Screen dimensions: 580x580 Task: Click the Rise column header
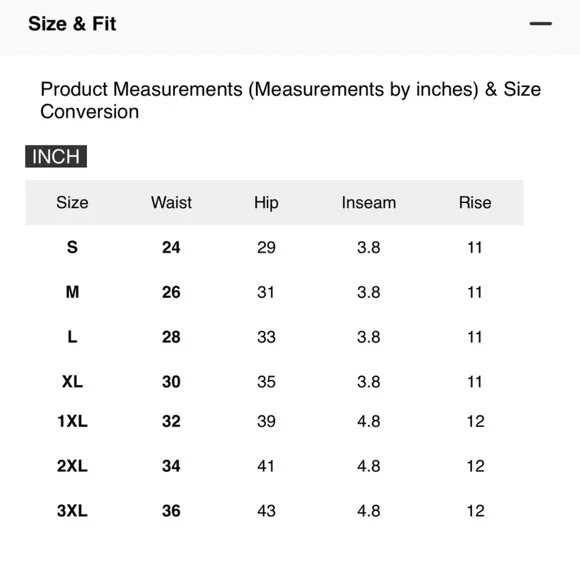tap(475, 203)
